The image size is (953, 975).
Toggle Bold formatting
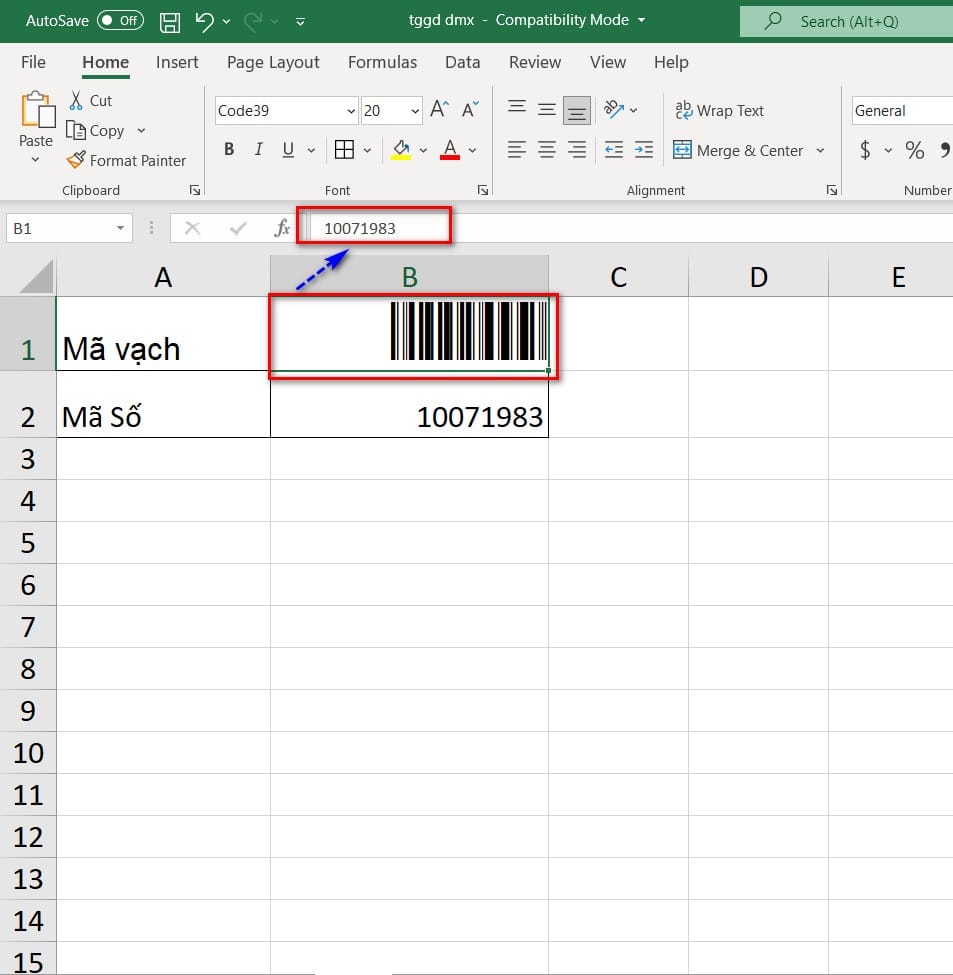(x=229, y=149)
